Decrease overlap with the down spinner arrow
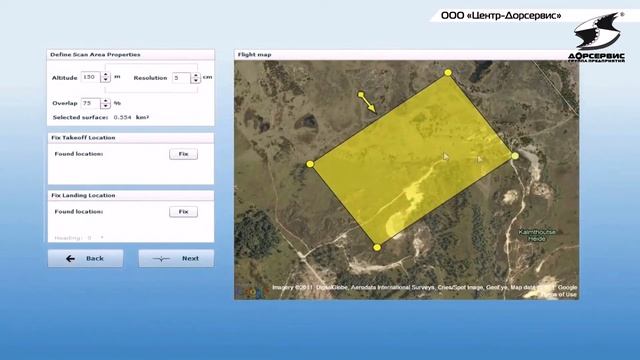Image resolution: width=640 pixels, height=360 pixels. click(x=105, y=106)
